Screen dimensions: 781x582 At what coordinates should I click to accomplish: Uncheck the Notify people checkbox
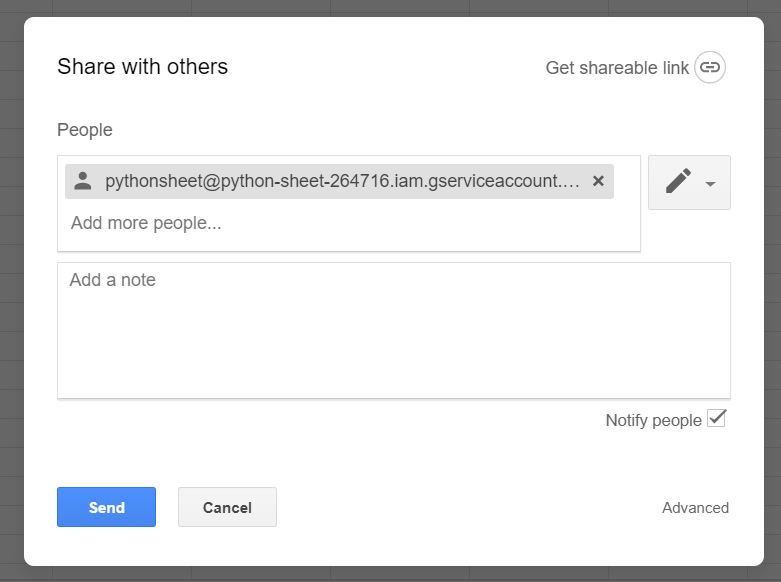716,418
